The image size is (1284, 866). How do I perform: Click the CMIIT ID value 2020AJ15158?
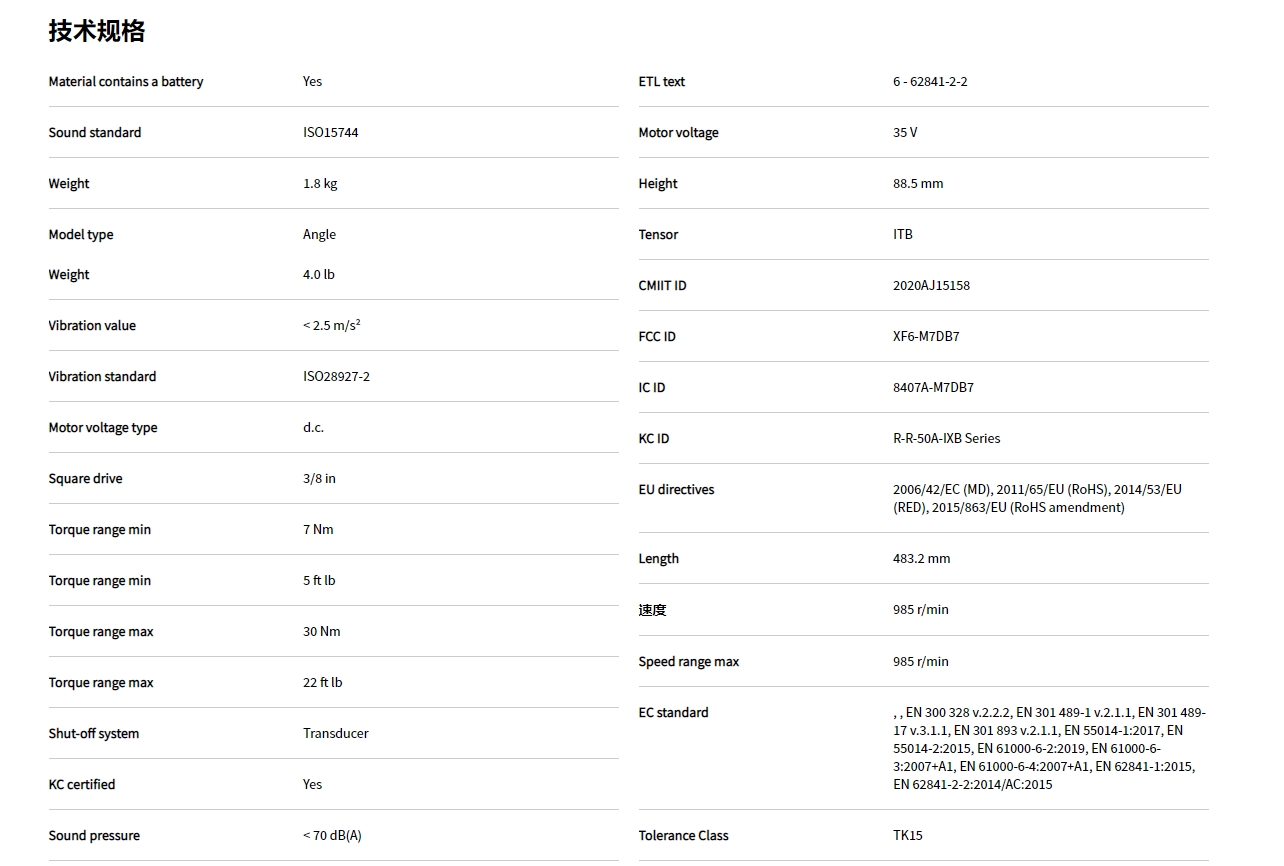pyautogui.click(x=931, y=285)
